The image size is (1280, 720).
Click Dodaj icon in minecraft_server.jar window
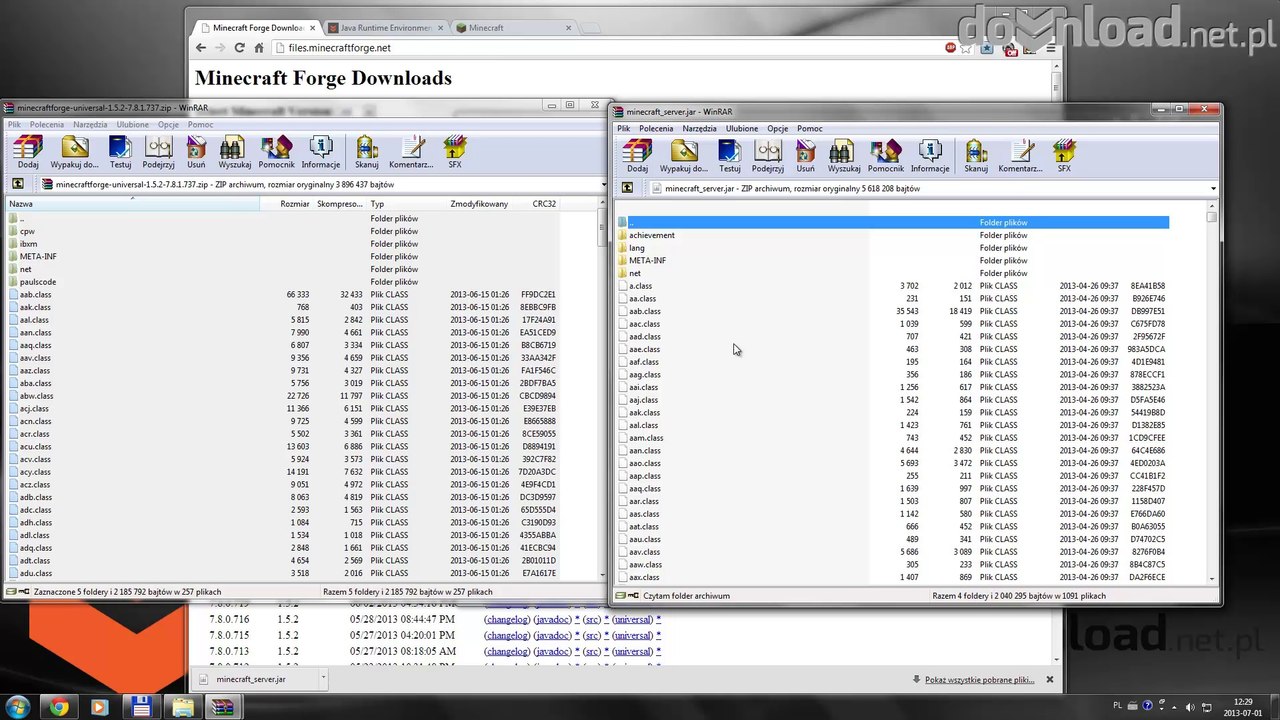pos(637,156)
